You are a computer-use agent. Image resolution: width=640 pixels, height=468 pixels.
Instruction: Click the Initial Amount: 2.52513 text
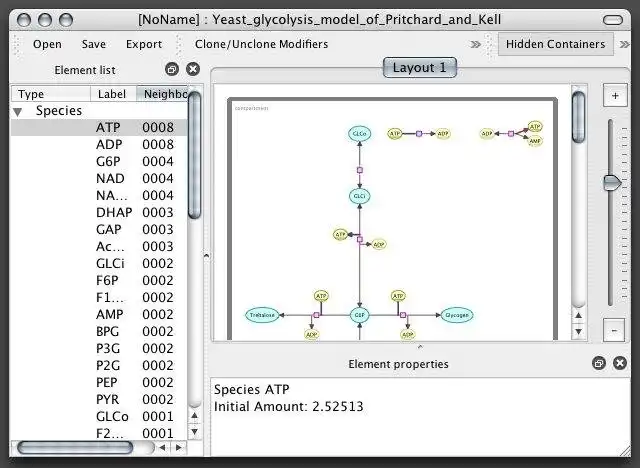tap(289, 407)
